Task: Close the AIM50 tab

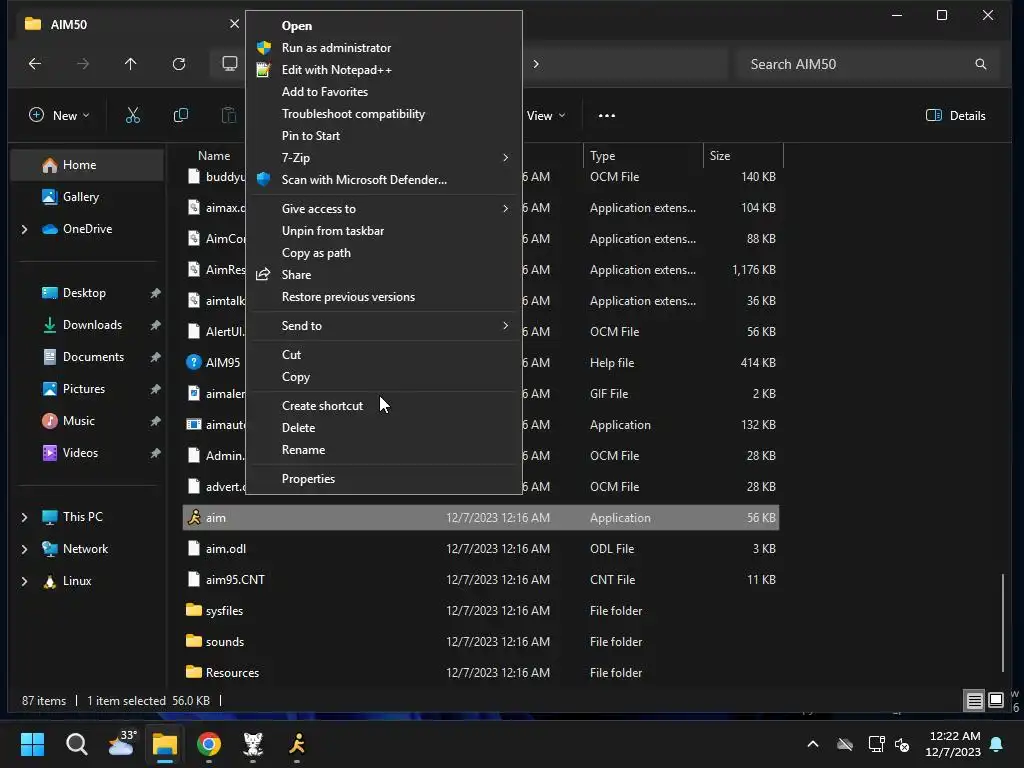Action: click(234, 24)
